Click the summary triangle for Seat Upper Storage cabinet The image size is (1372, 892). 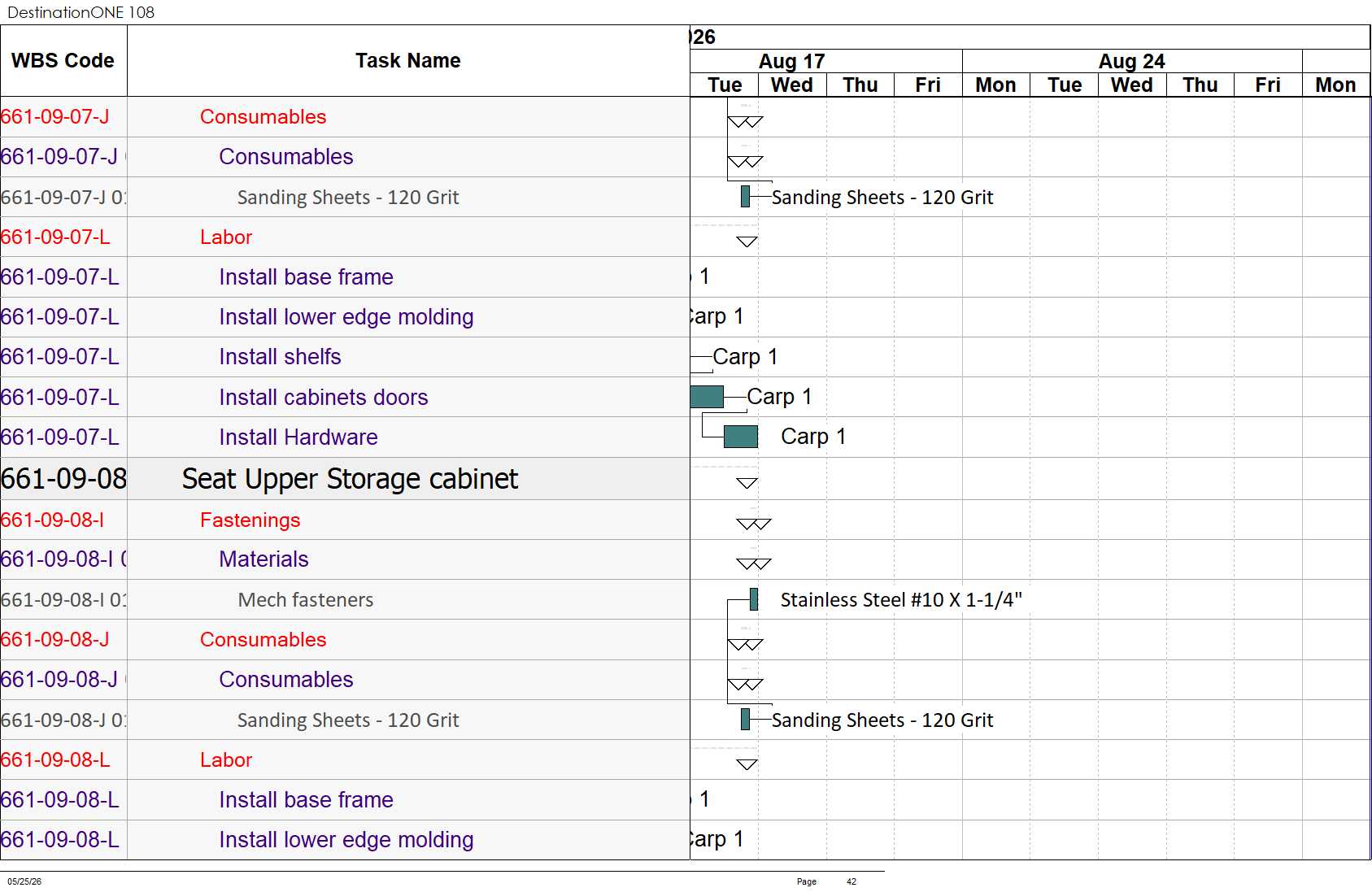[x=747, y=483]
